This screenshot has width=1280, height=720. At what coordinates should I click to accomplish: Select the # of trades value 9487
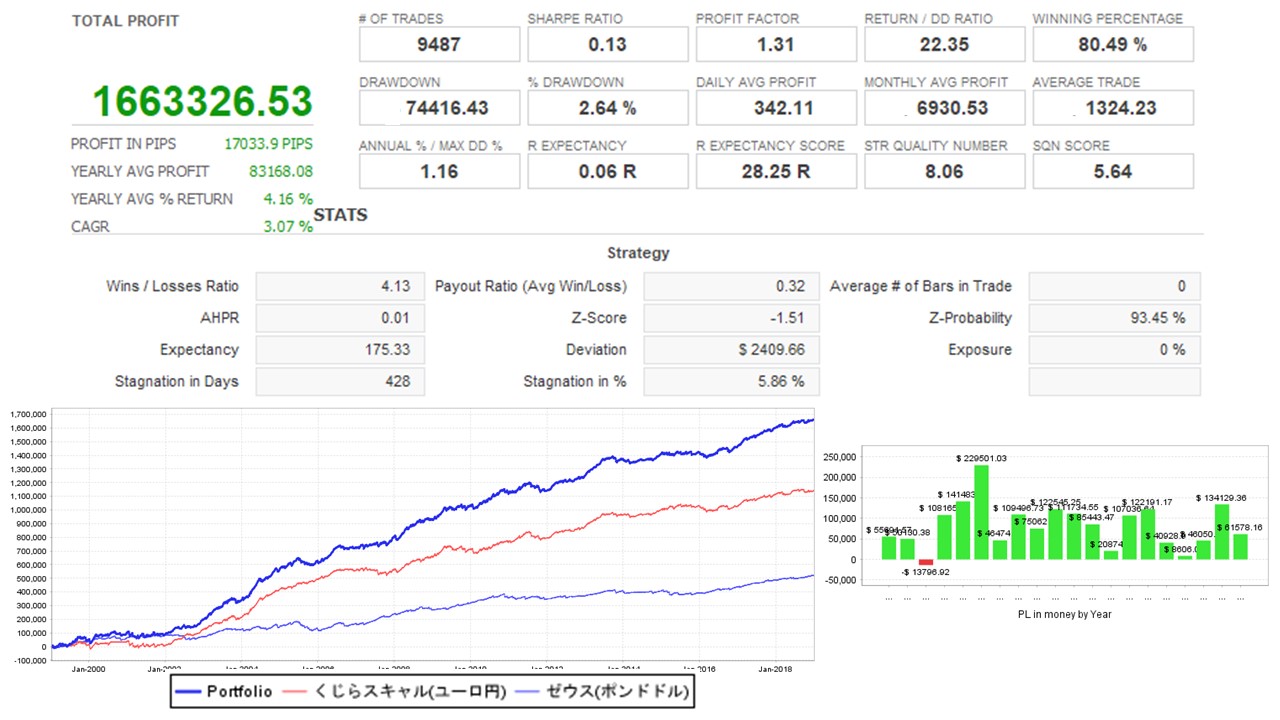439,45
